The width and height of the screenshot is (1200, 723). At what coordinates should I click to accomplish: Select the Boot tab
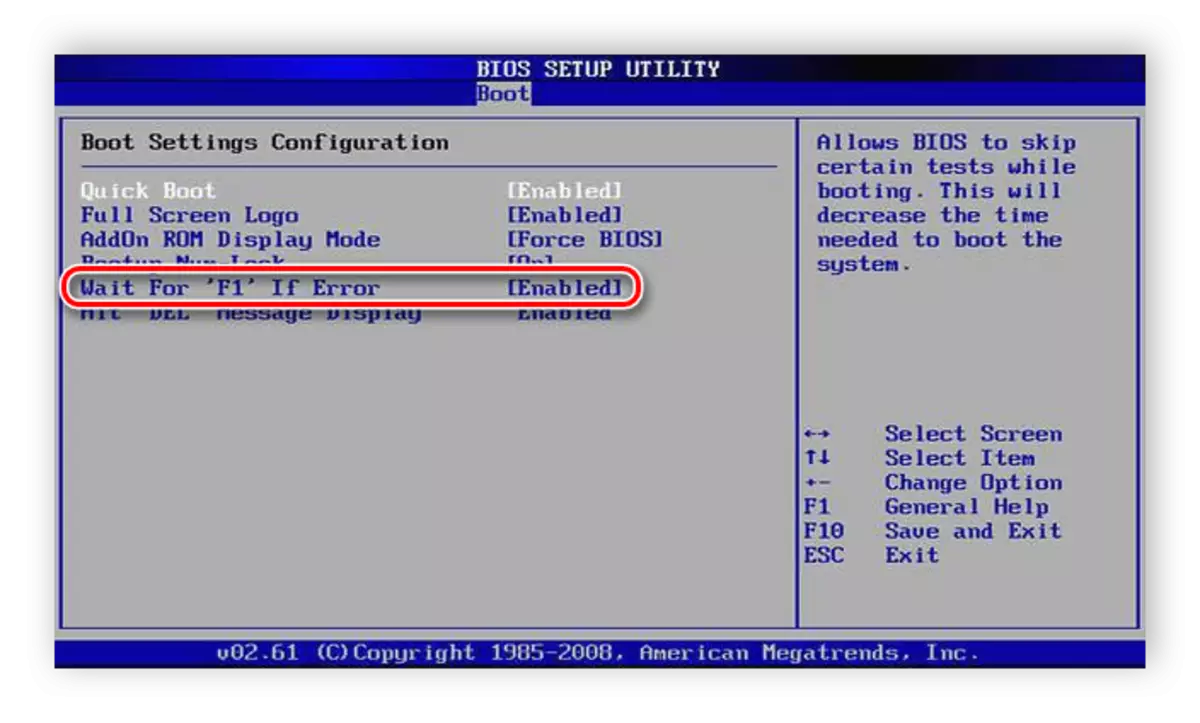coord(502,94)
